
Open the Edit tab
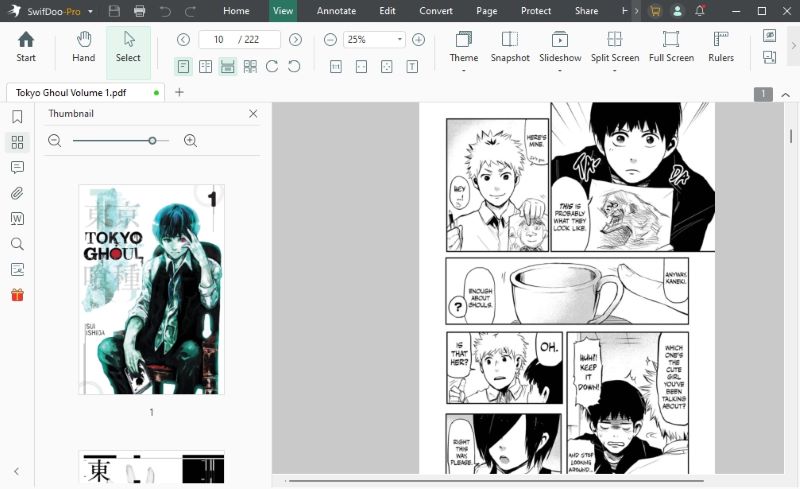[387, 11]
